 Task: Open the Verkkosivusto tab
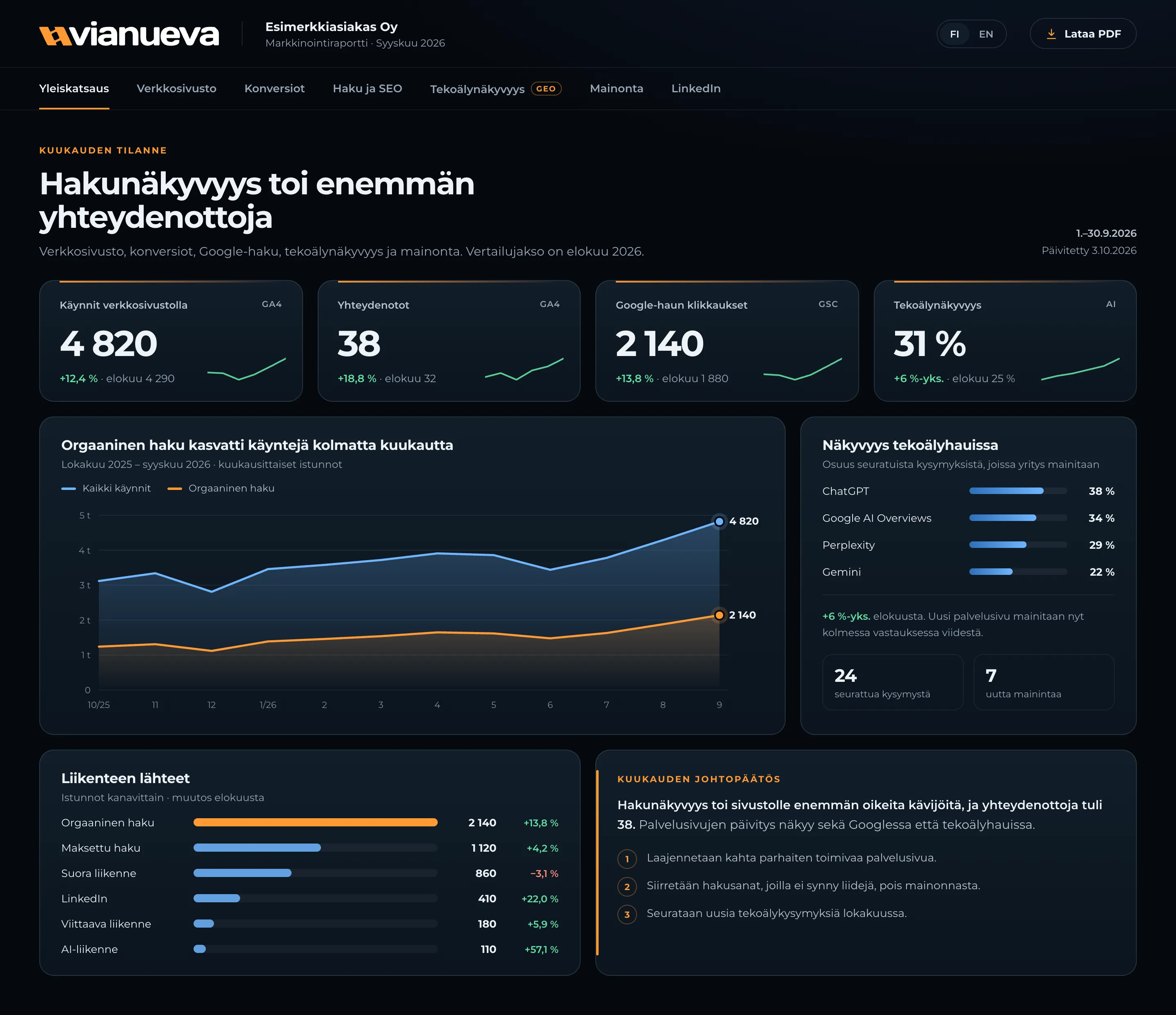[176, 89]
